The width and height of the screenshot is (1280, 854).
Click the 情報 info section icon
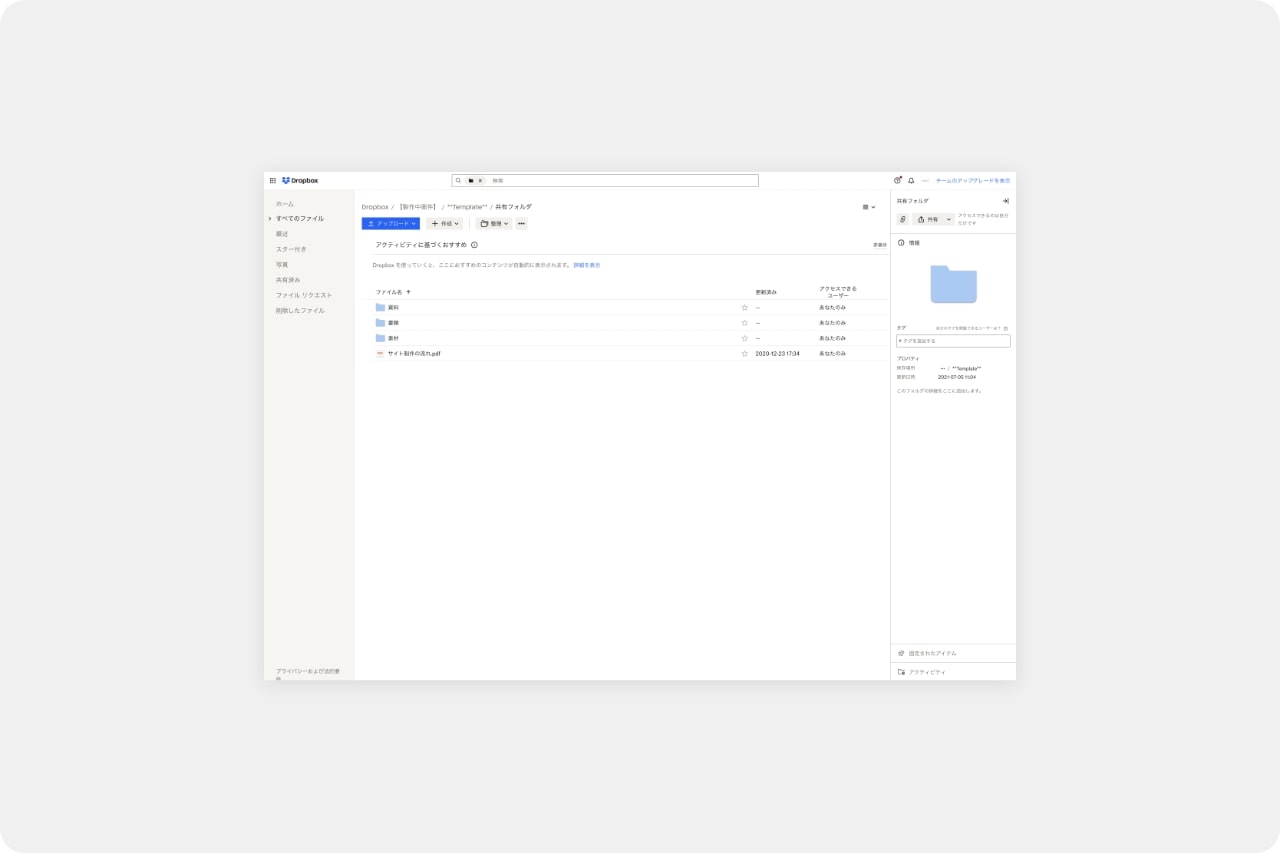901,243
